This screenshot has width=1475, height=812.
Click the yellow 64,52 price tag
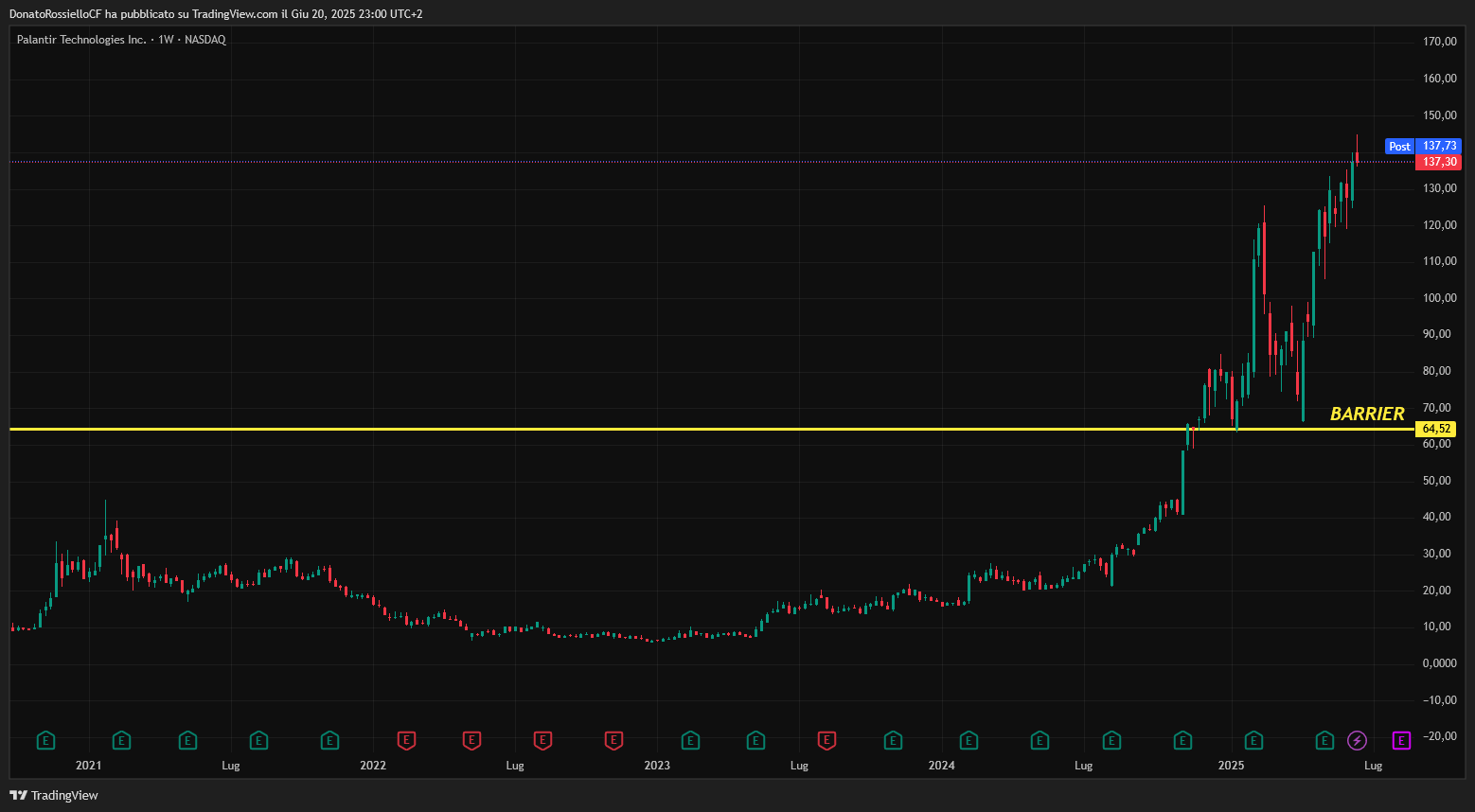1436,429
